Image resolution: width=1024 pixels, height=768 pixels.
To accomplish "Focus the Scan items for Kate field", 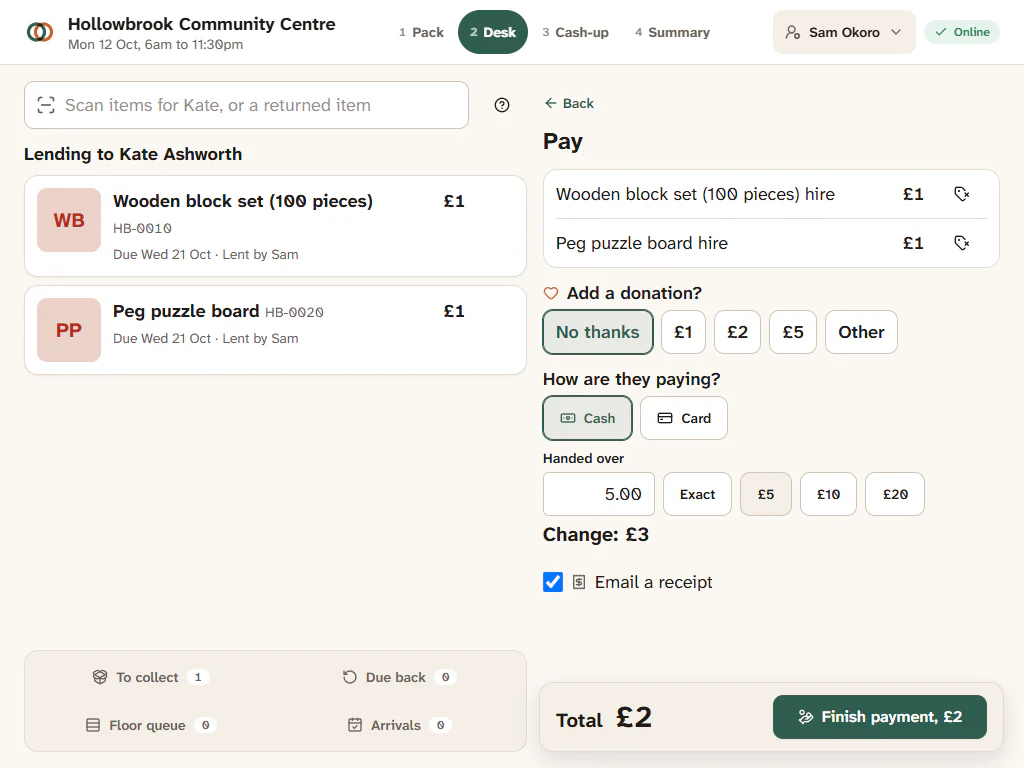I will [x=246, y=105].
